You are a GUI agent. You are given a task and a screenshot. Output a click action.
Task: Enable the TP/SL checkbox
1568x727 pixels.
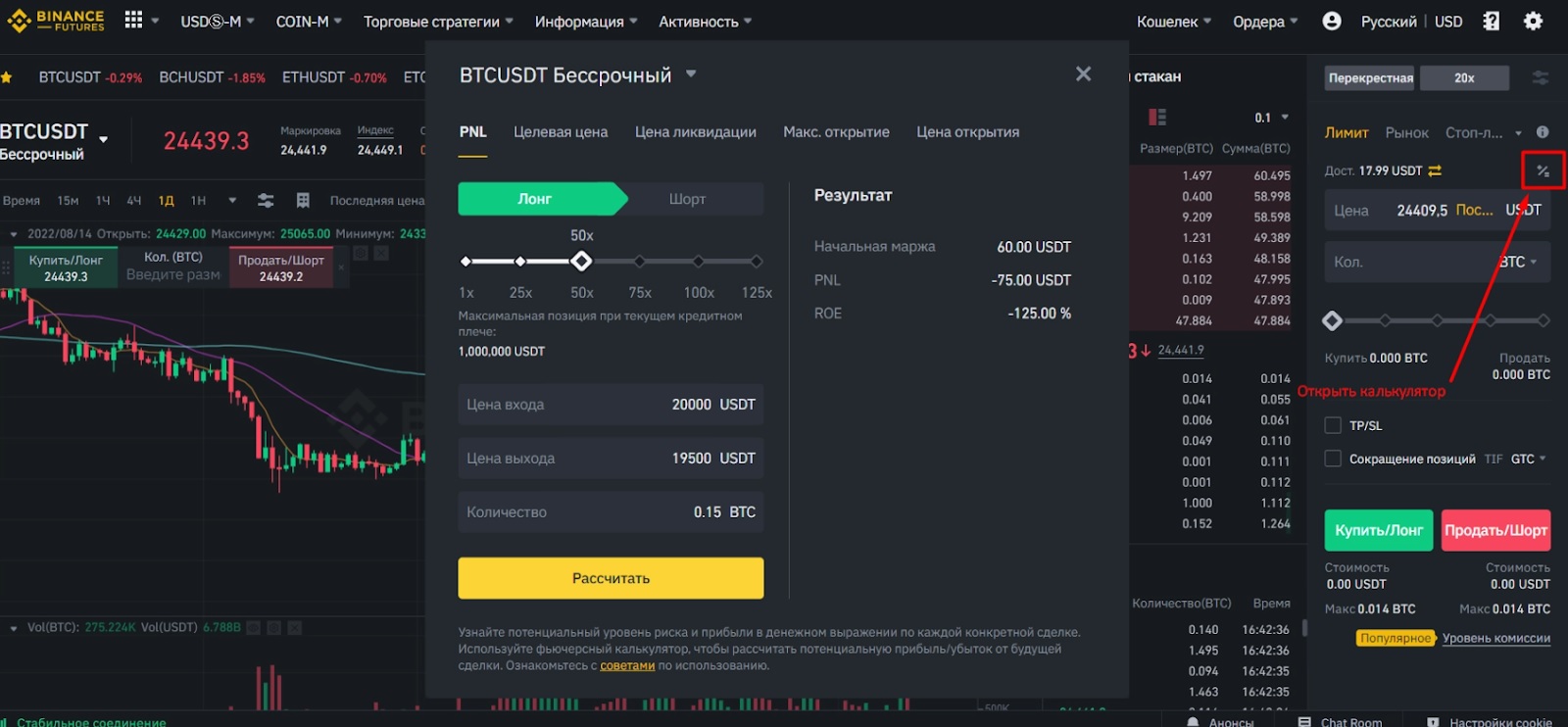(1333, 425)
